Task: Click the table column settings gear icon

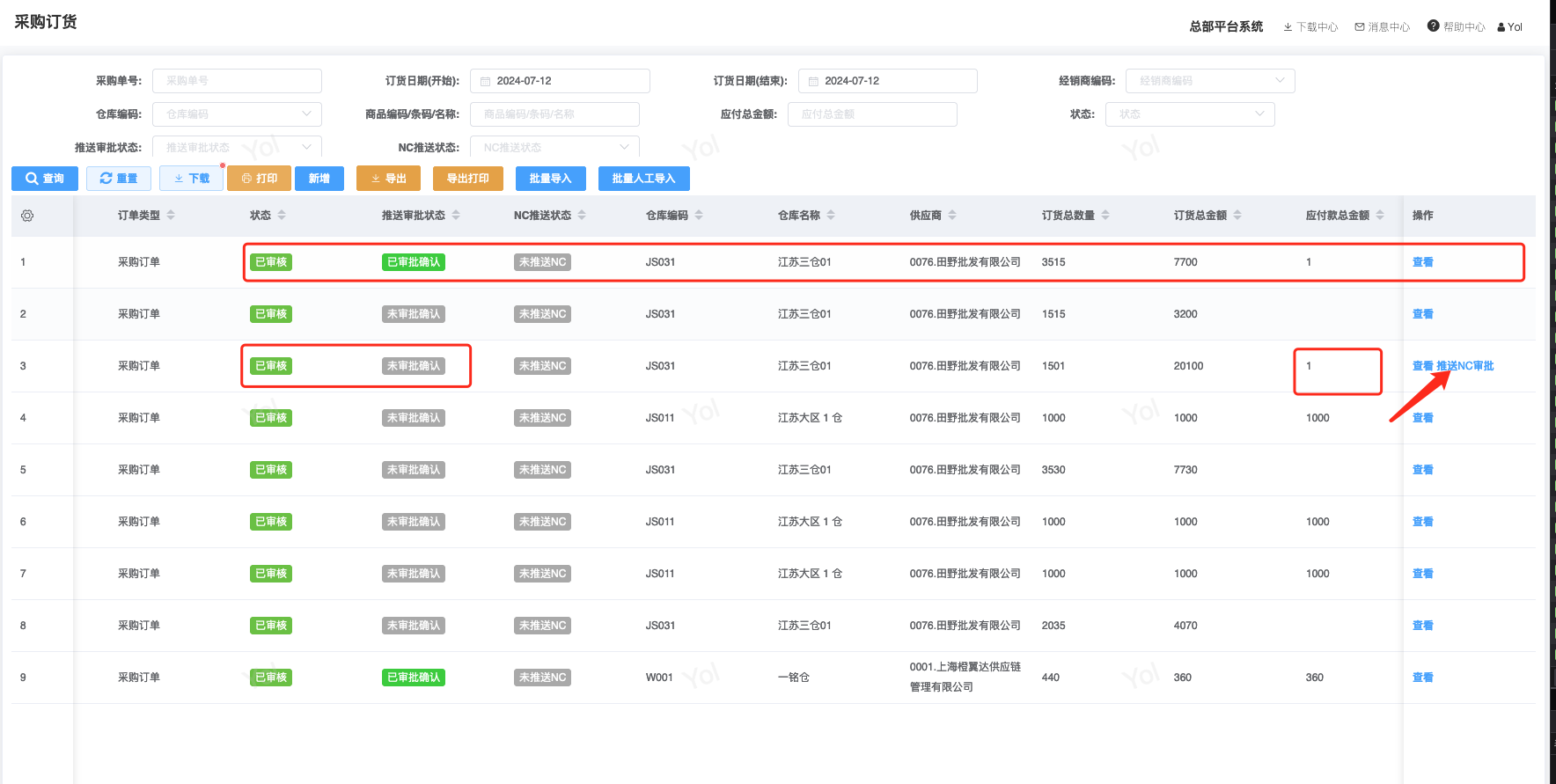Action: [x=27, y=216]
